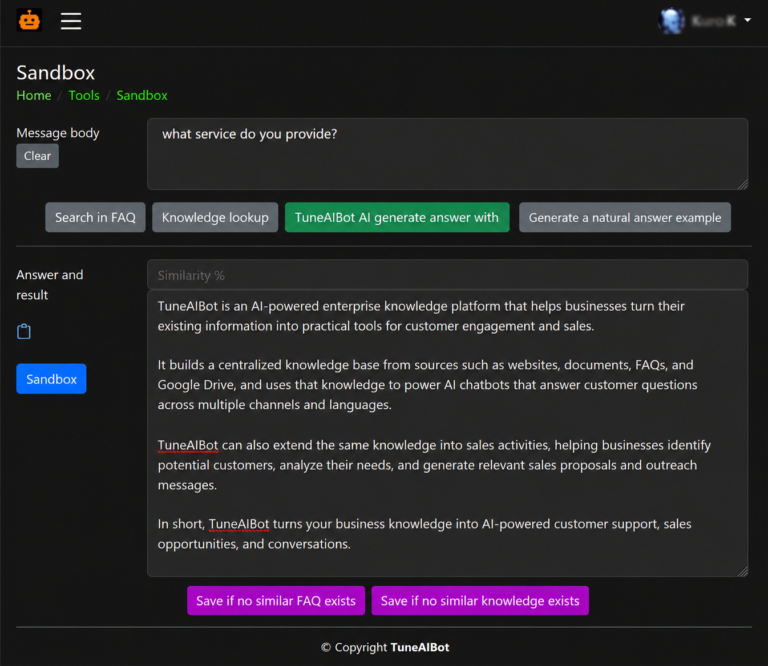Click Sandbox breadcrumb link

pos(142,95)
